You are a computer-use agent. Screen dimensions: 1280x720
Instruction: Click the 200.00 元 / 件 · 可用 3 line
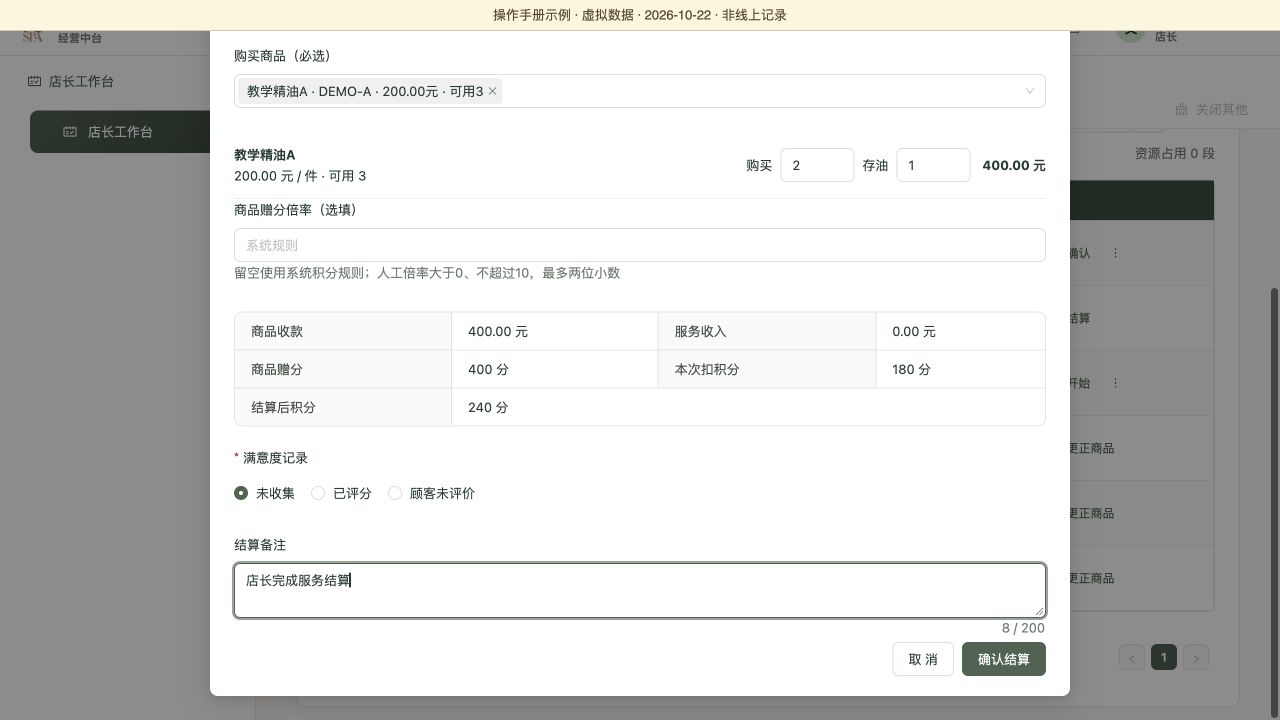(300, 176)
